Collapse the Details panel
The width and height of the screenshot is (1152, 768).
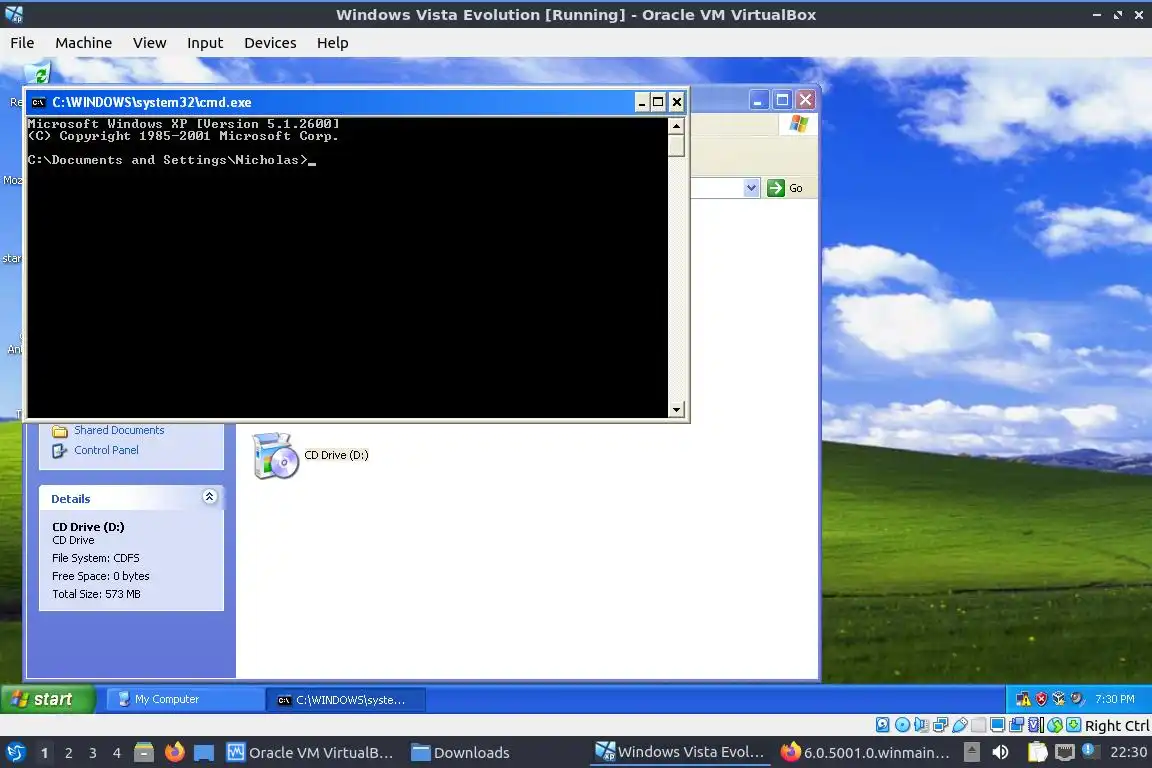pos(209,498)
